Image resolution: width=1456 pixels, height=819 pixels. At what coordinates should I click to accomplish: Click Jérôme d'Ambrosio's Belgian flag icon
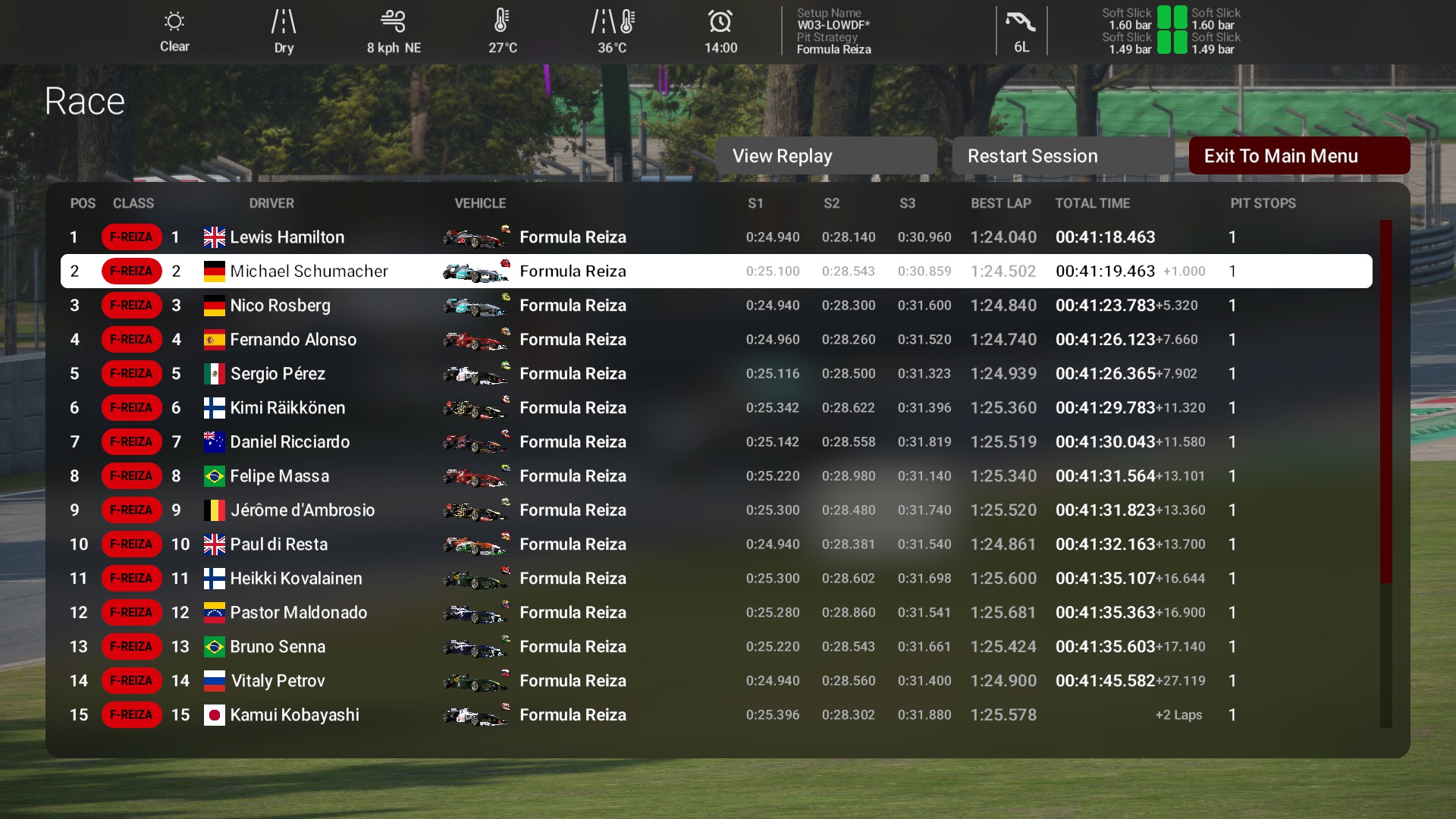click(x=215, y=510)
